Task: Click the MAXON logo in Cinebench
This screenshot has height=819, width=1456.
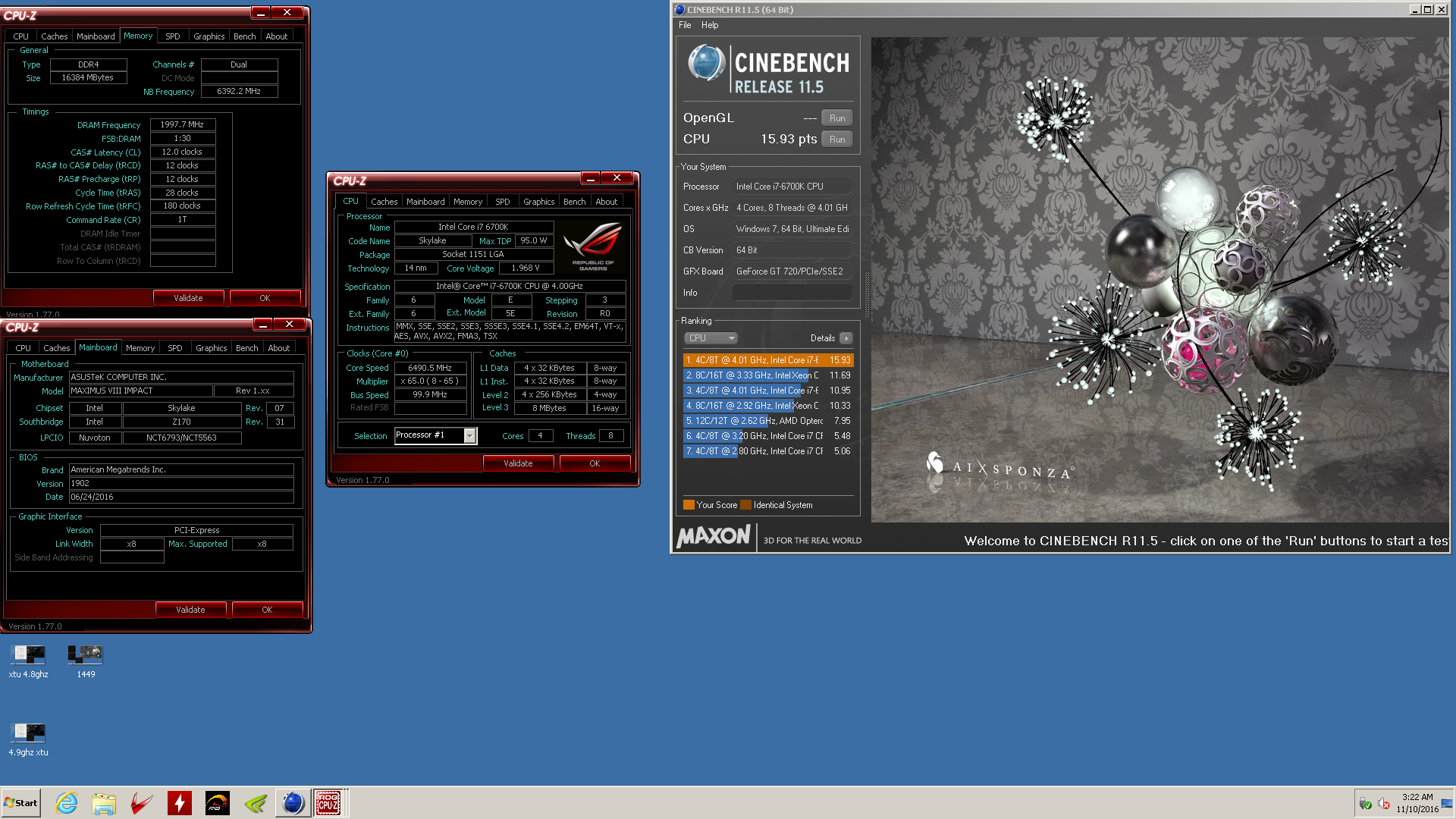Action: [x=714, y=537]
